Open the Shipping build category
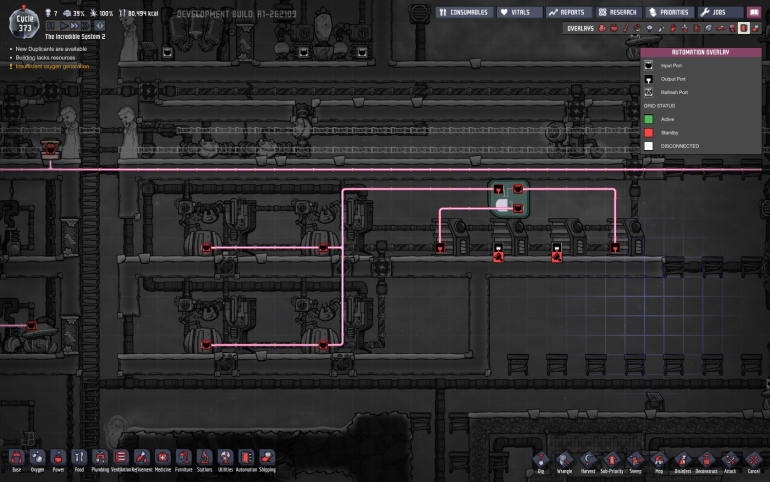770x482 pixels. click(267, 458)
